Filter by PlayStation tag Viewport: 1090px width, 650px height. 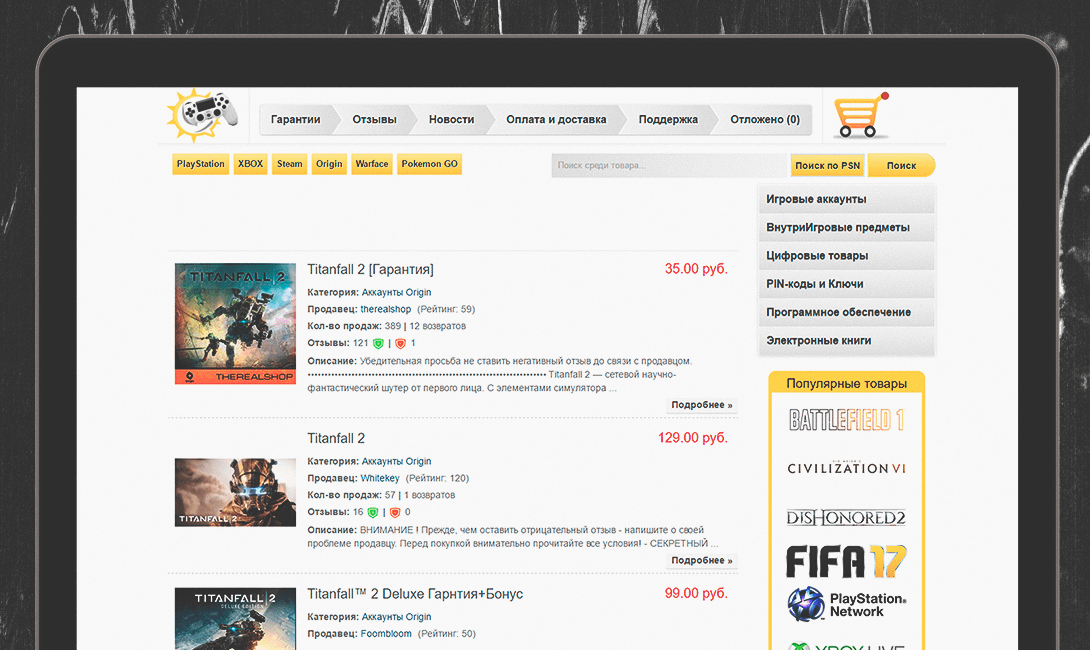pyautogui.click(x=200, y=164)
